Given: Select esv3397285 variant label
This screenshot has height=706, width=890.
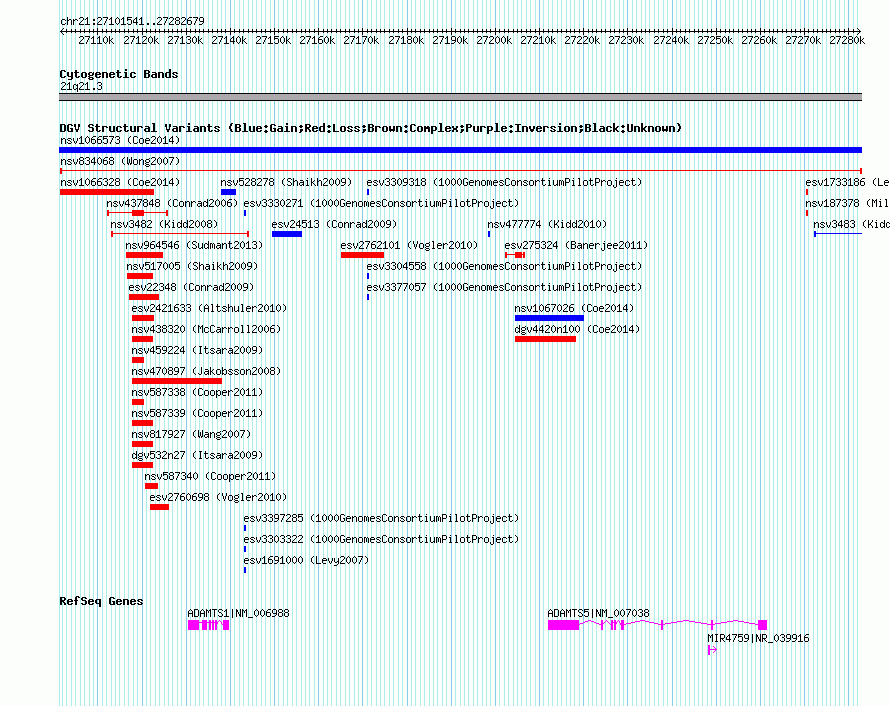Looking at the screenshot, I should point(381,518).
